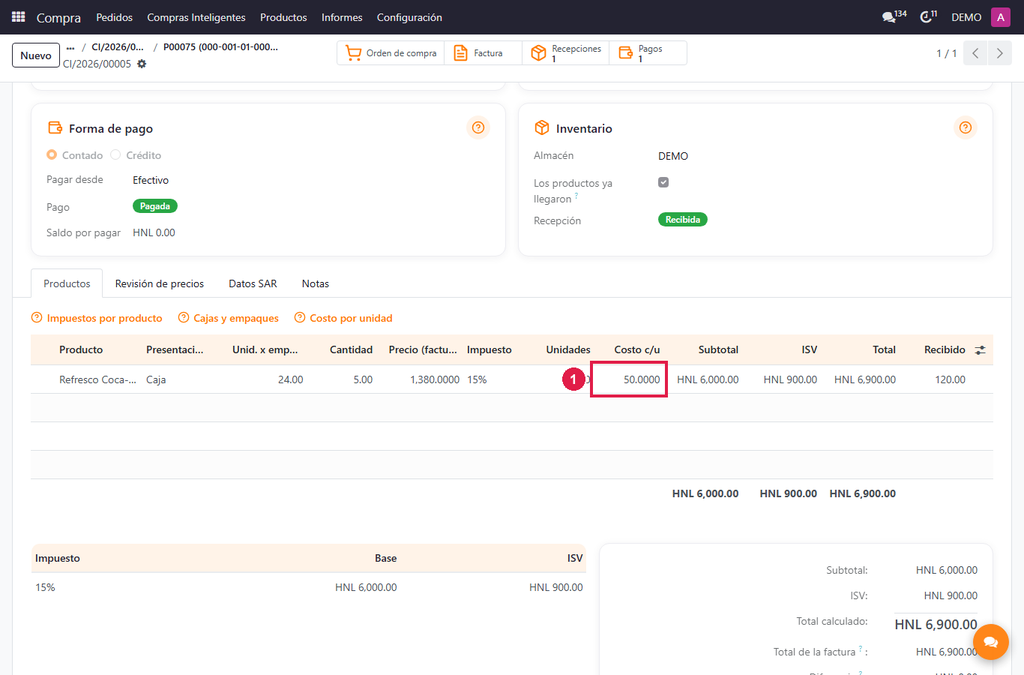The height and width of the screenshot is (675, 1024).
Task: Open the chat messages icon showing 134
Action: [x=894, y=17]
